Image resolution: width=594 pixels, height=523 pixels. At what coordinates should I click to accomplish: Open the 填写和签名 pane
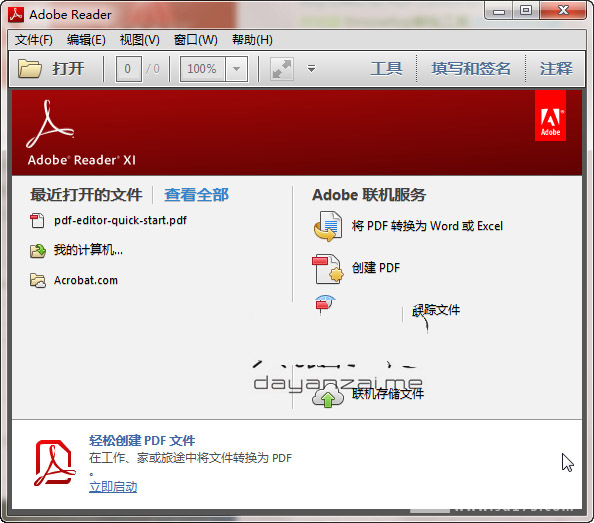point(471,69)
